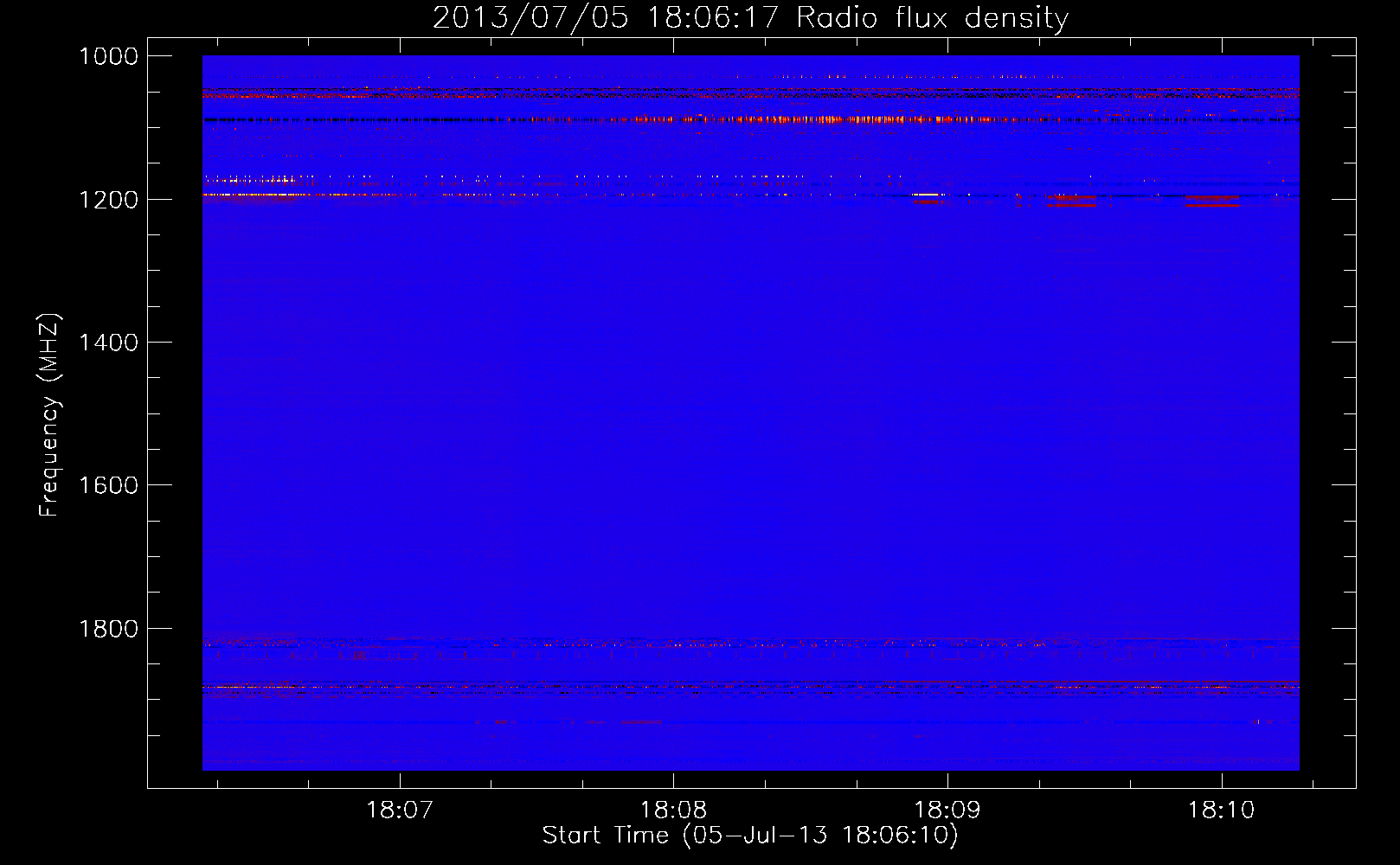Screen dimensions: 1400x865
Task: Click the 18:10 time tick label
Action: (x=1221, y=810)
